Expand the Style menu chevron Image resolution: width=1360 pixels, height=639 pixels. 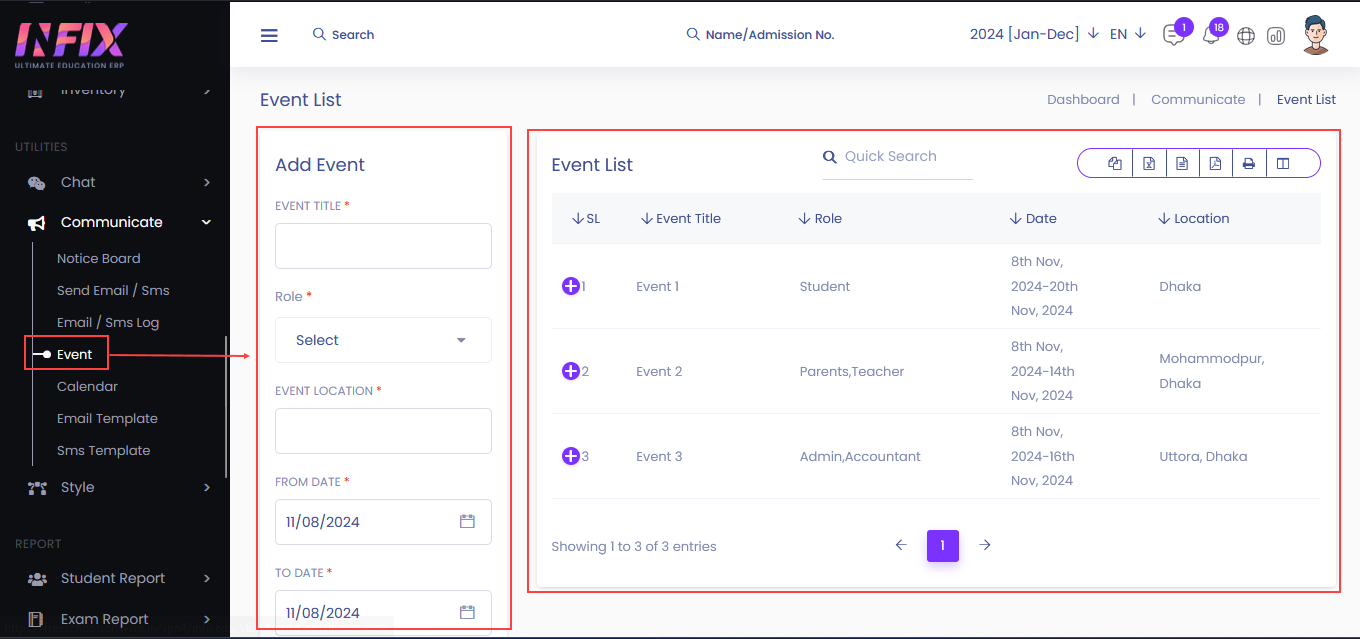click(207, 487)
